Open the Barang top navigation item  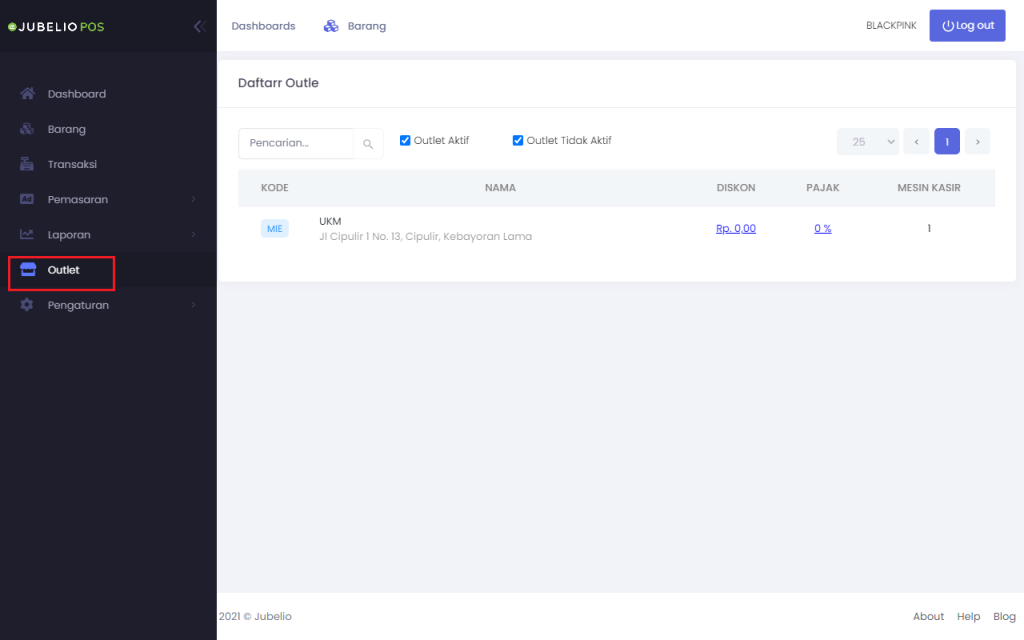pos(366,26)
